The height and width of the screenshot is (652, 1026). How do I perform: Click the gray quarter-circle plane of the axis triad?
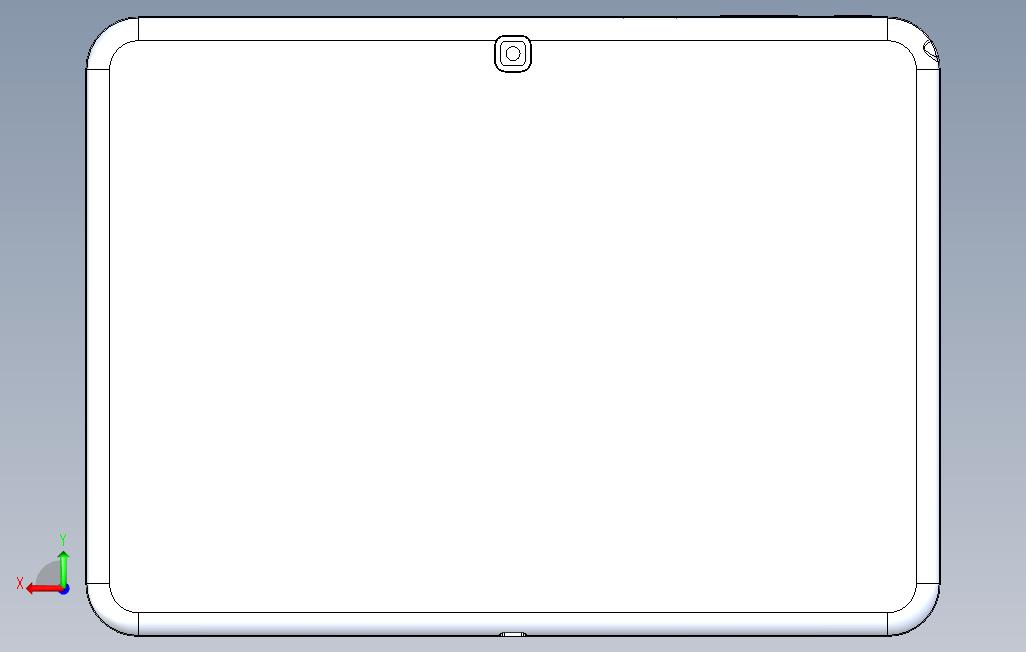[x=48, y=574]
